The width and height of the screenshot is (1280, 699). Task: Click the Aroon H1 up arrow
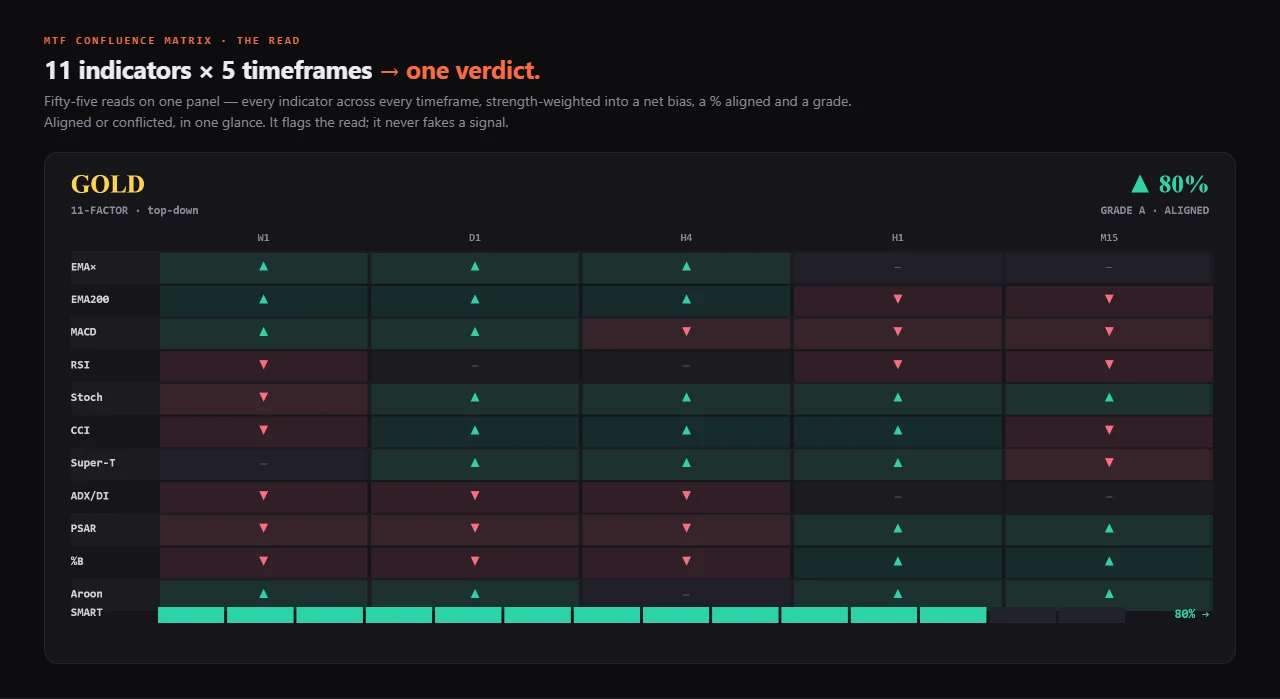tap(898, 593)
